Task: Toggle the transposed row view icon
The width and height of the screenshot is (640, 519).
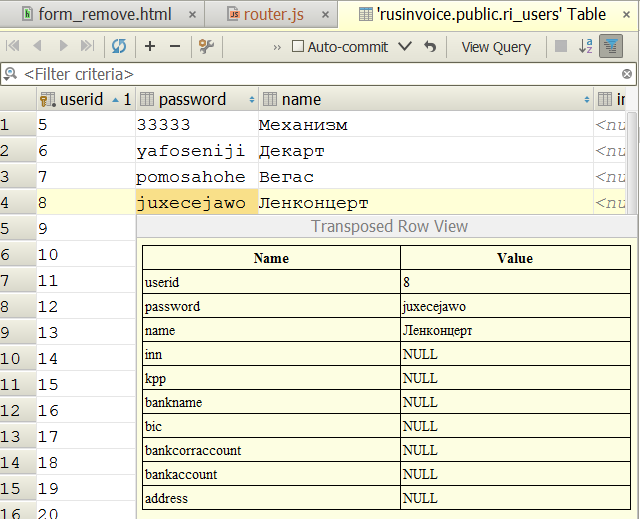Action: 610,47
